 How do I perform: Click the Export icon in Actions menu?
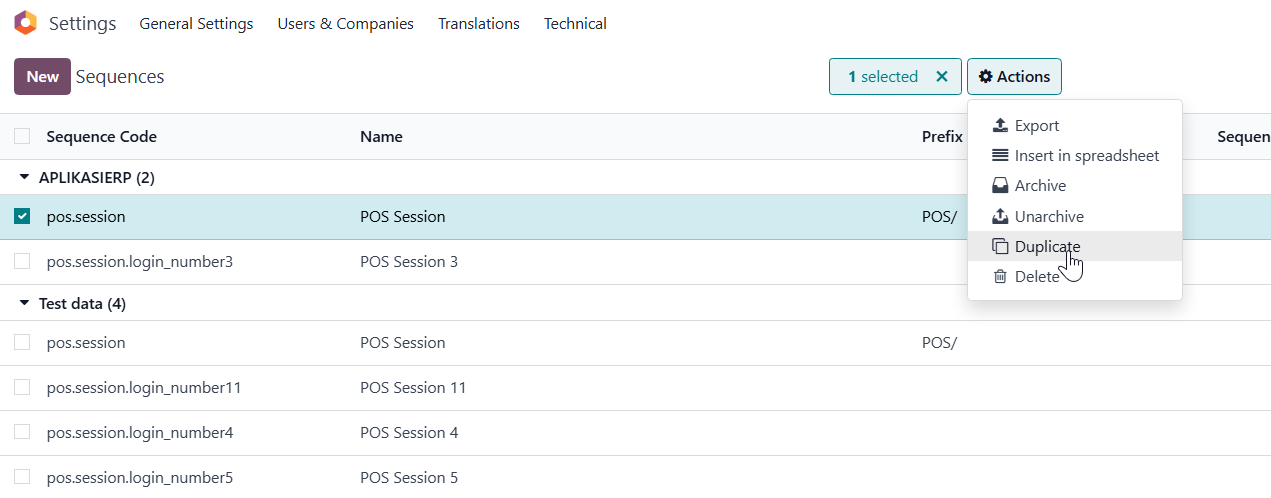point(1000,126)
